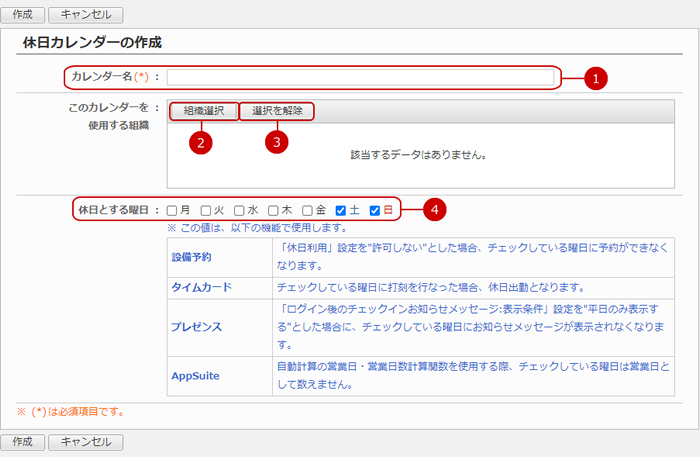Click the red number 1 callout marker

point(597,77)
